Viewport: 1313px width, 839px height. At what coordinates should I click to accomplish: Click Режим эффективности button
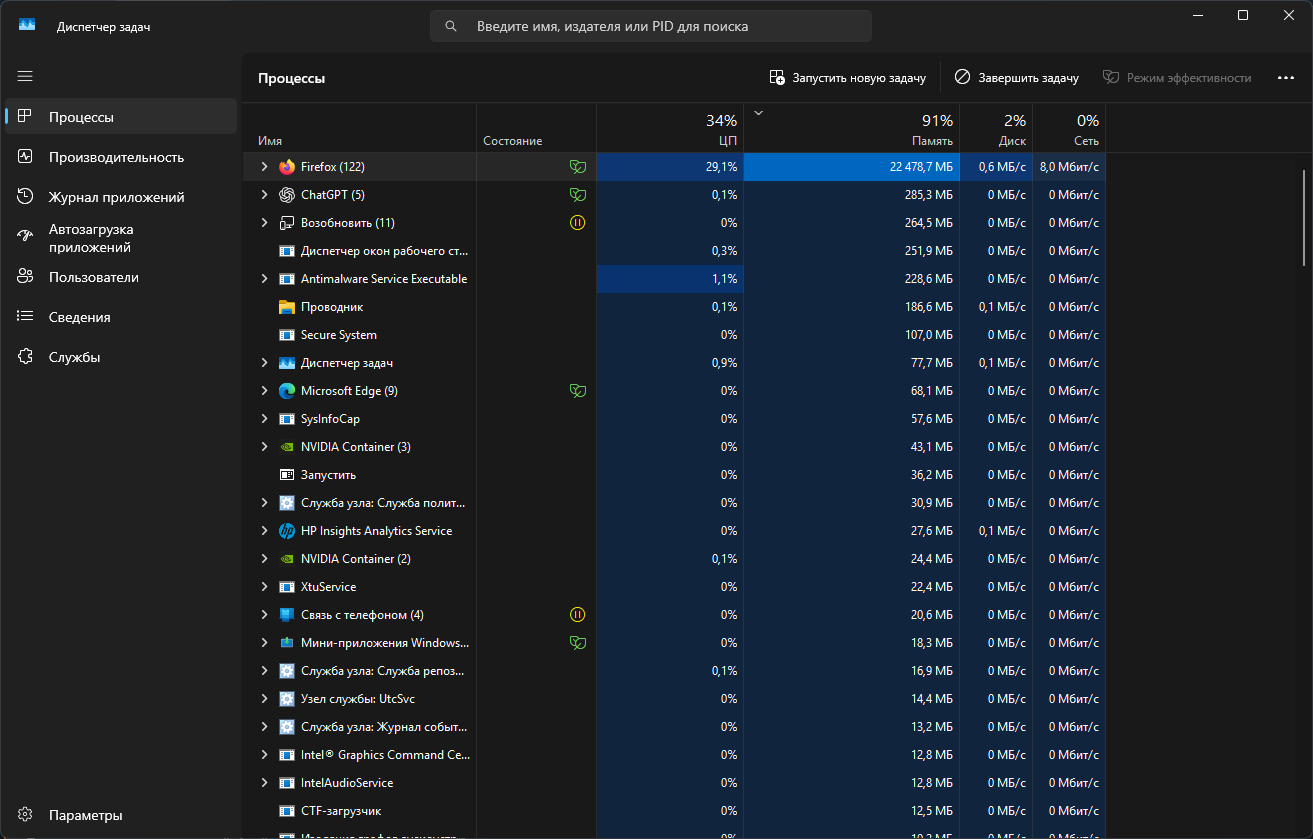click(1177, 78)
